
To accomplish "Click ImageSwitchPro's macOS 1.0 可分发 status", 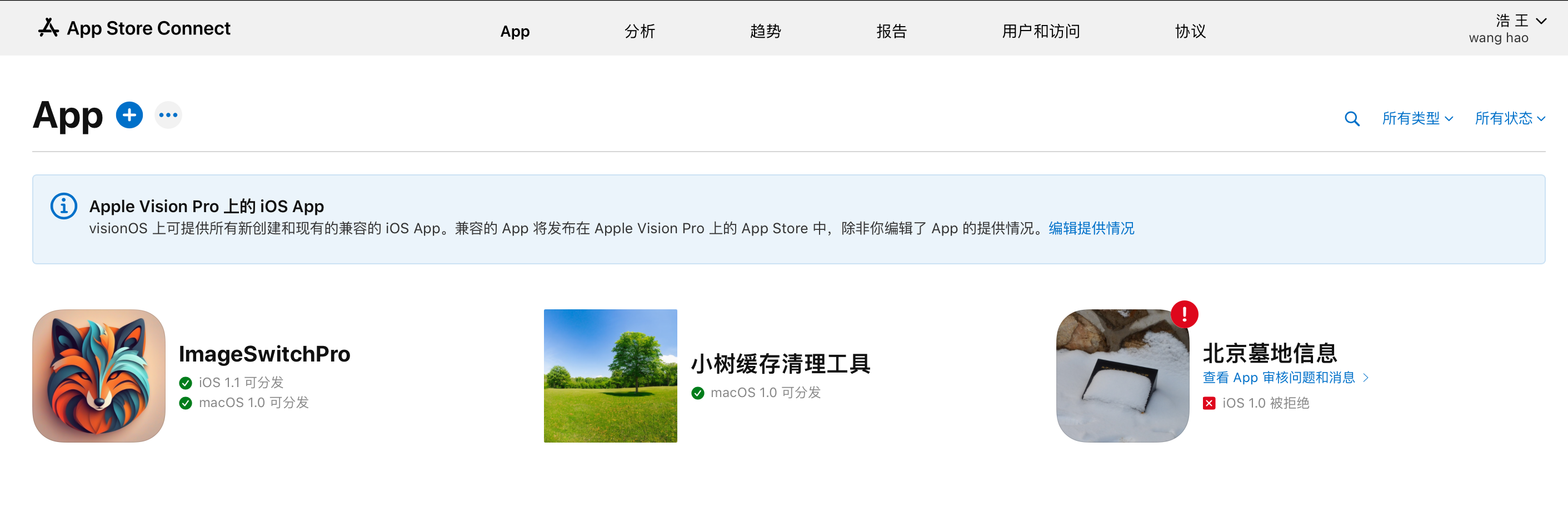I will click(x=254, y=403).
